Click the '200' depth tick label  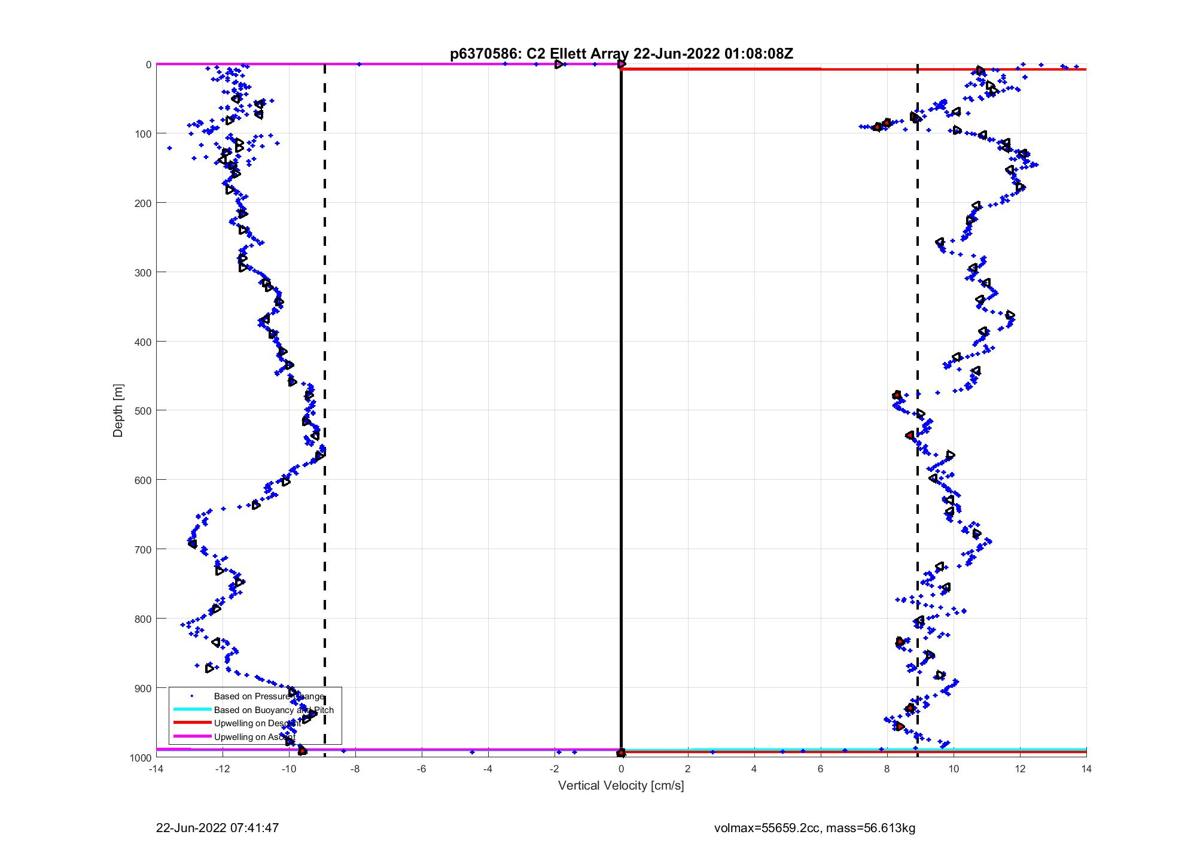click(x=141, y=203)
